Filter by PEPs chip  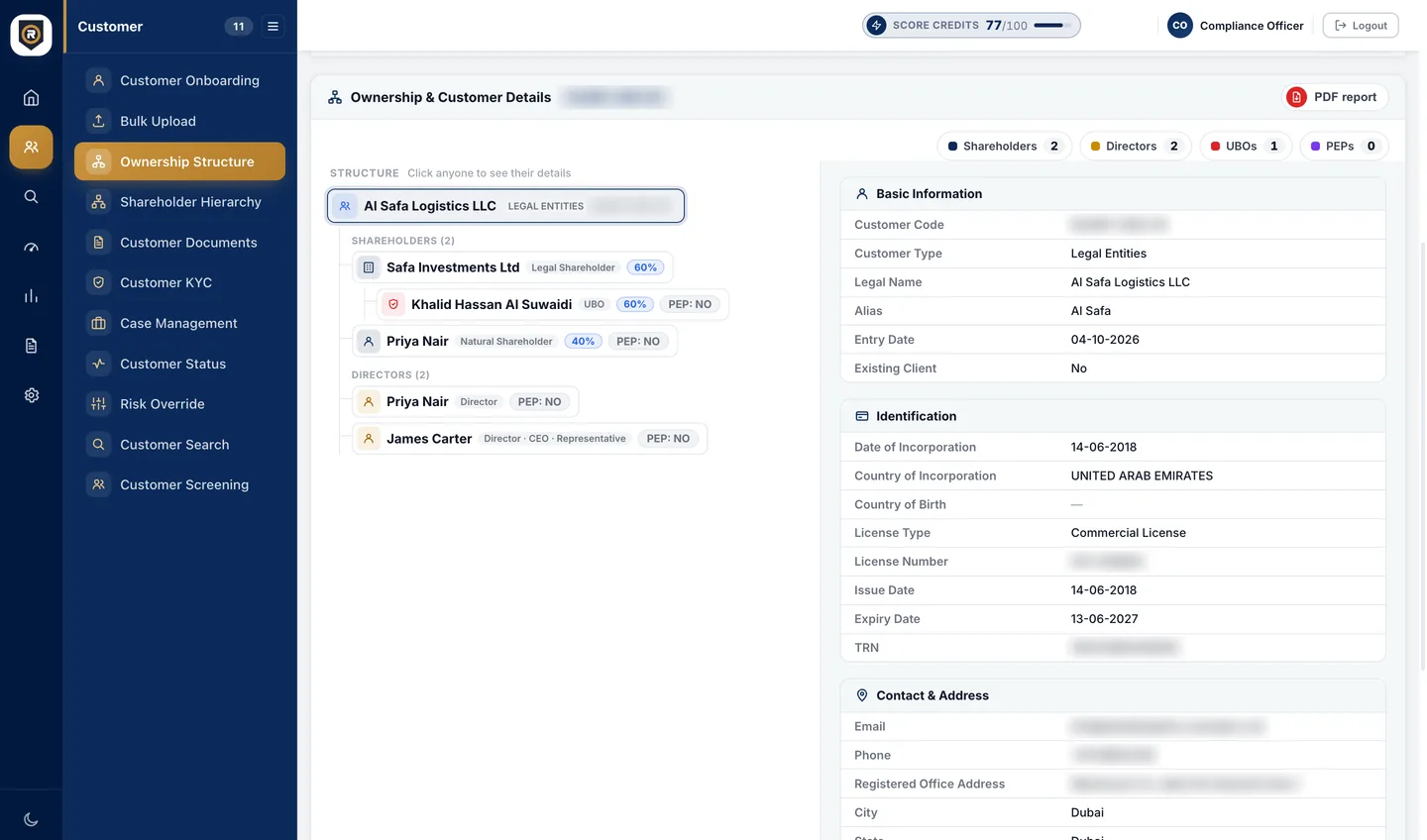point(1343,146)
